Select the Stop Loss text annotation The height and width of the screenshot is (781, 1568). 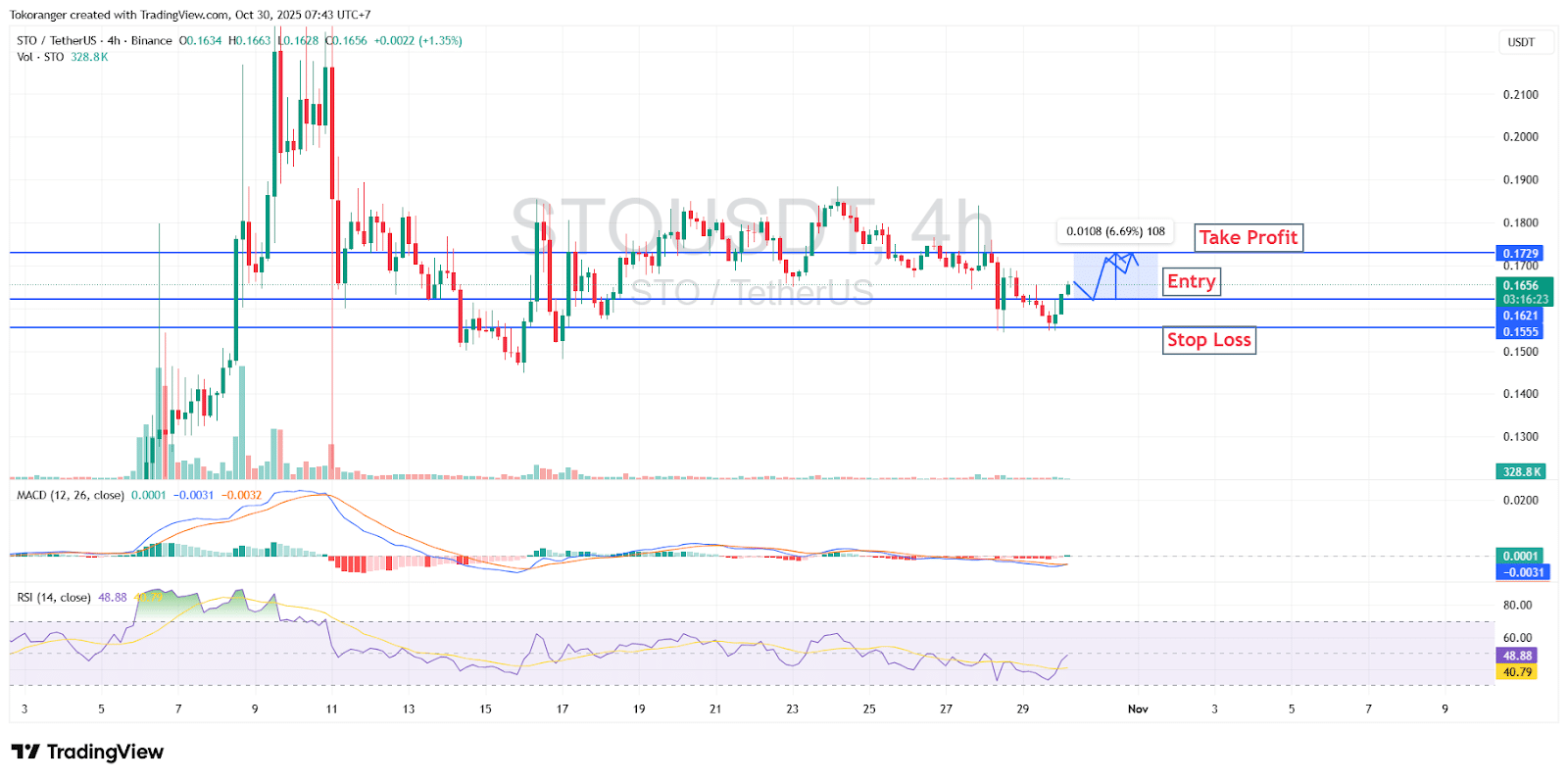1208,340
